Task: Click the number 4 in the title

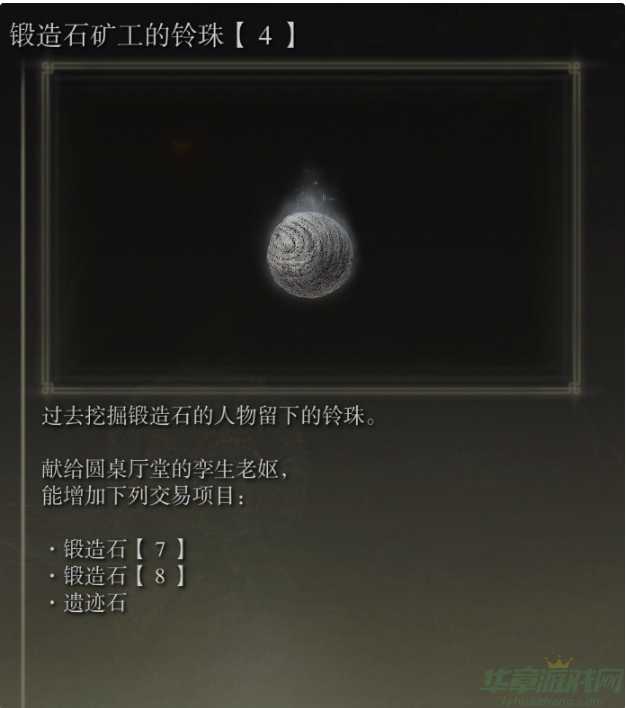Action: tap(265, 36)
